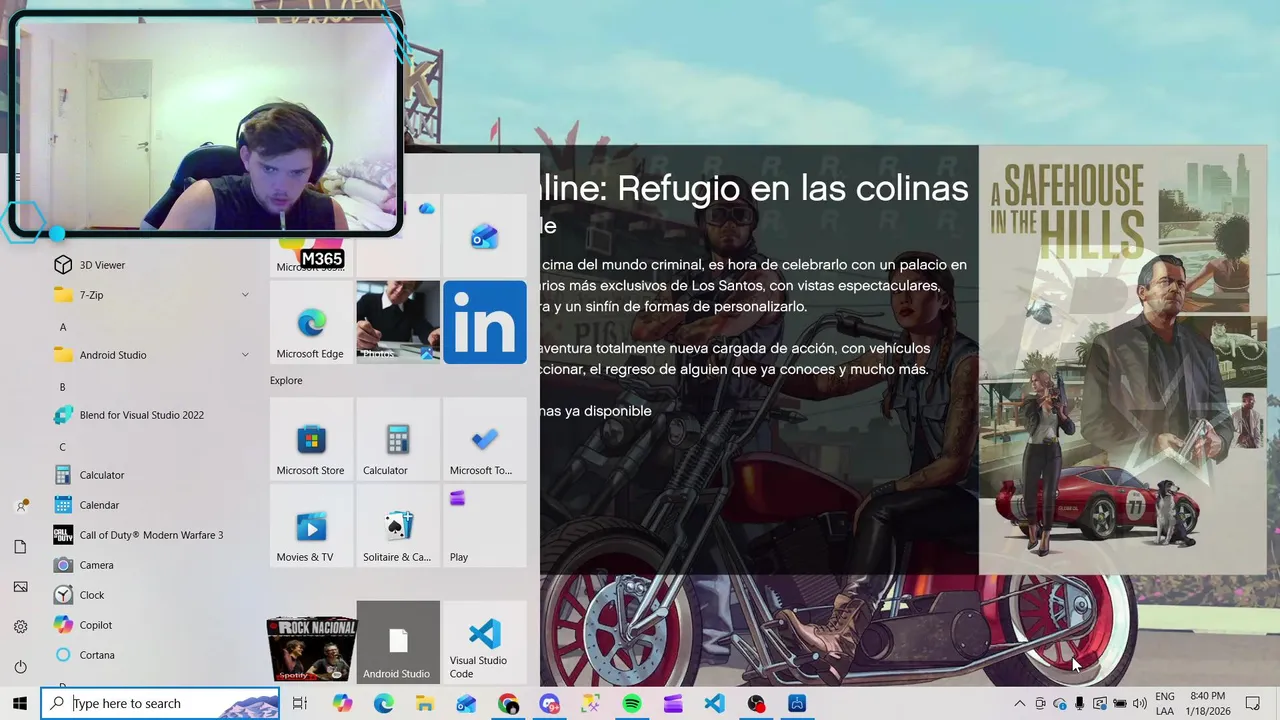Open the Play tile
Image resolution: width=1280 pixels, height=720 pixels.
(x=485, y=526)
